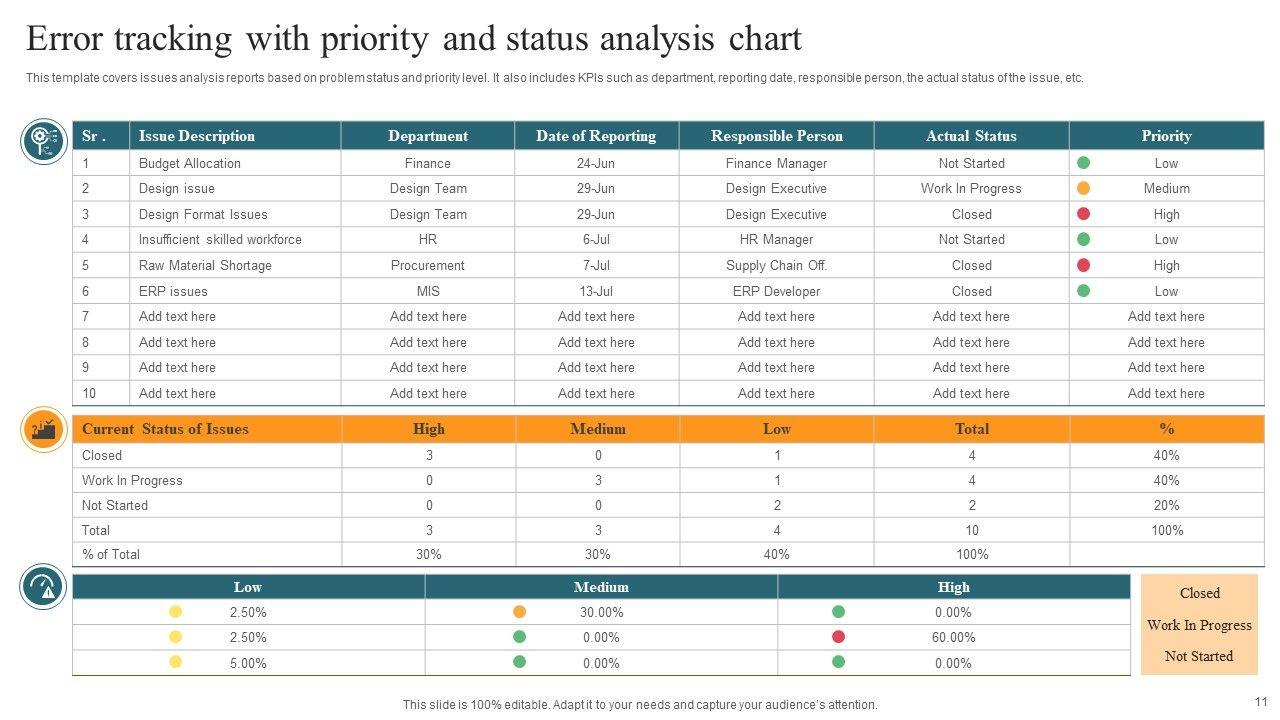Click the yellow dot next to 5.00%
The image size is (1280, 720).
[x=175, y=663]
